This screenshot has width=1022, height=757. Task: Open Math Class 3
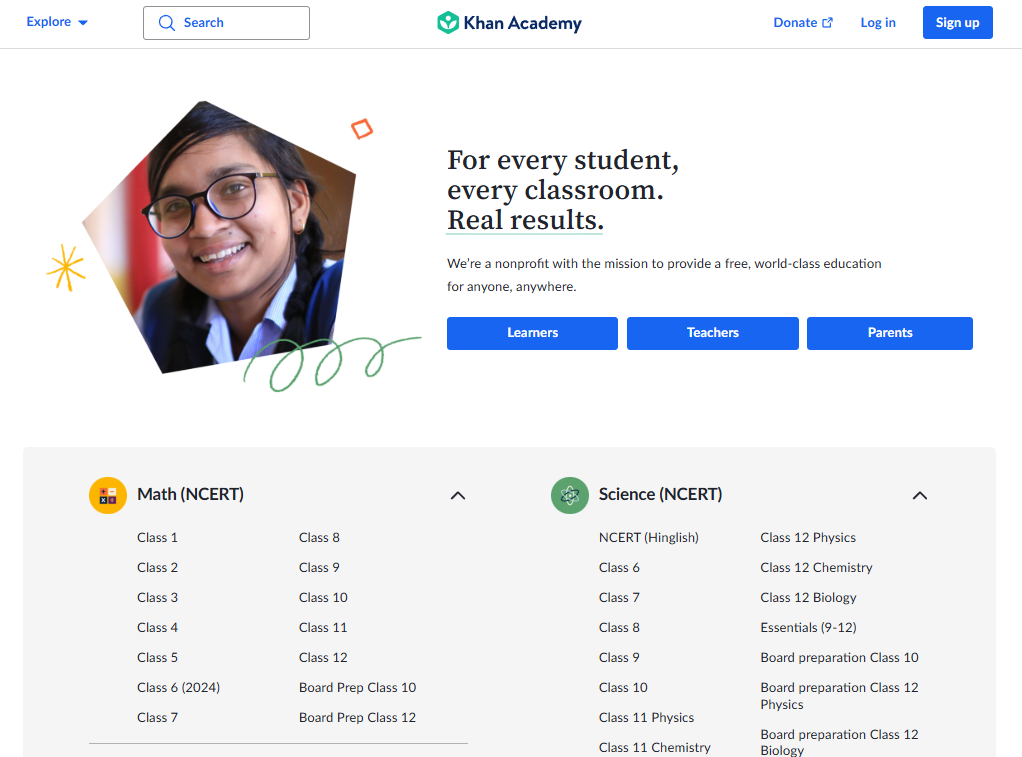(x=157, y=597)
